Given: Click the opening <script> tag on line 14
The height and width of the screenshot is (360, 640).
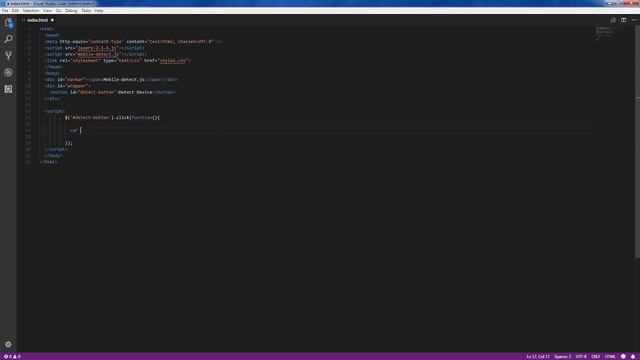Looking at the screenshot, I should pos(55,111).
